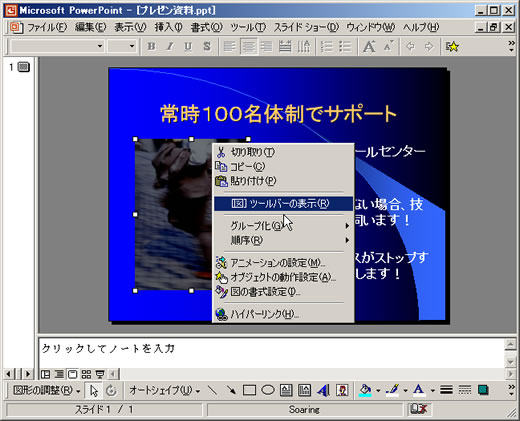Open 編集(E) menu
520x421 pixels.
click(90, 27)
